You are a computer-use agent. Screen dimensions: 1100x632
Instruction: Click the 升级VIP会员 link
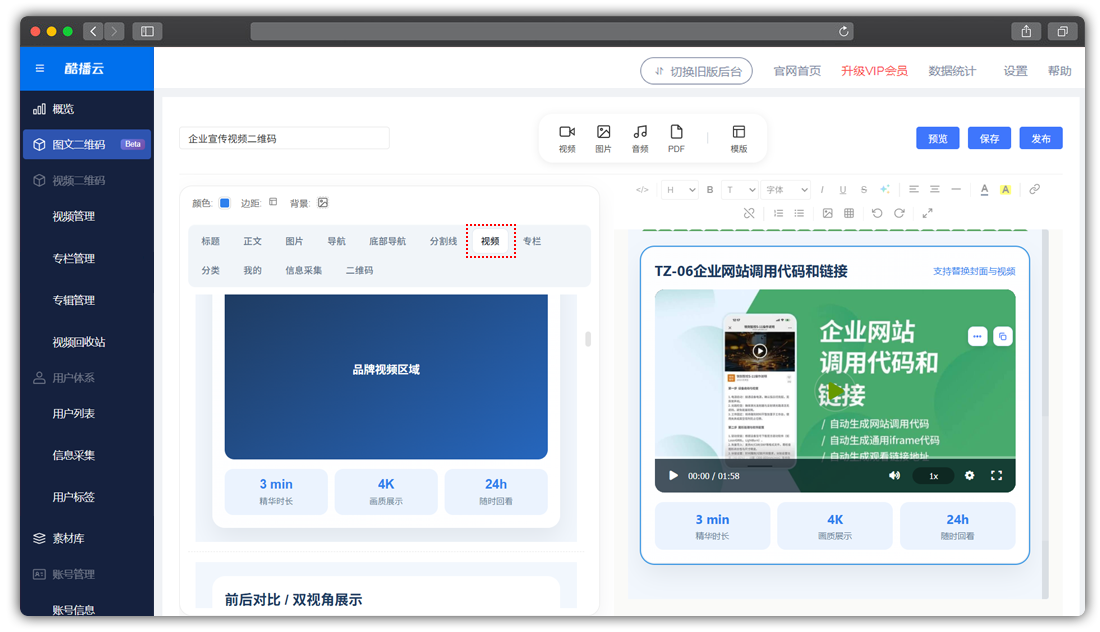coord(874,71)
